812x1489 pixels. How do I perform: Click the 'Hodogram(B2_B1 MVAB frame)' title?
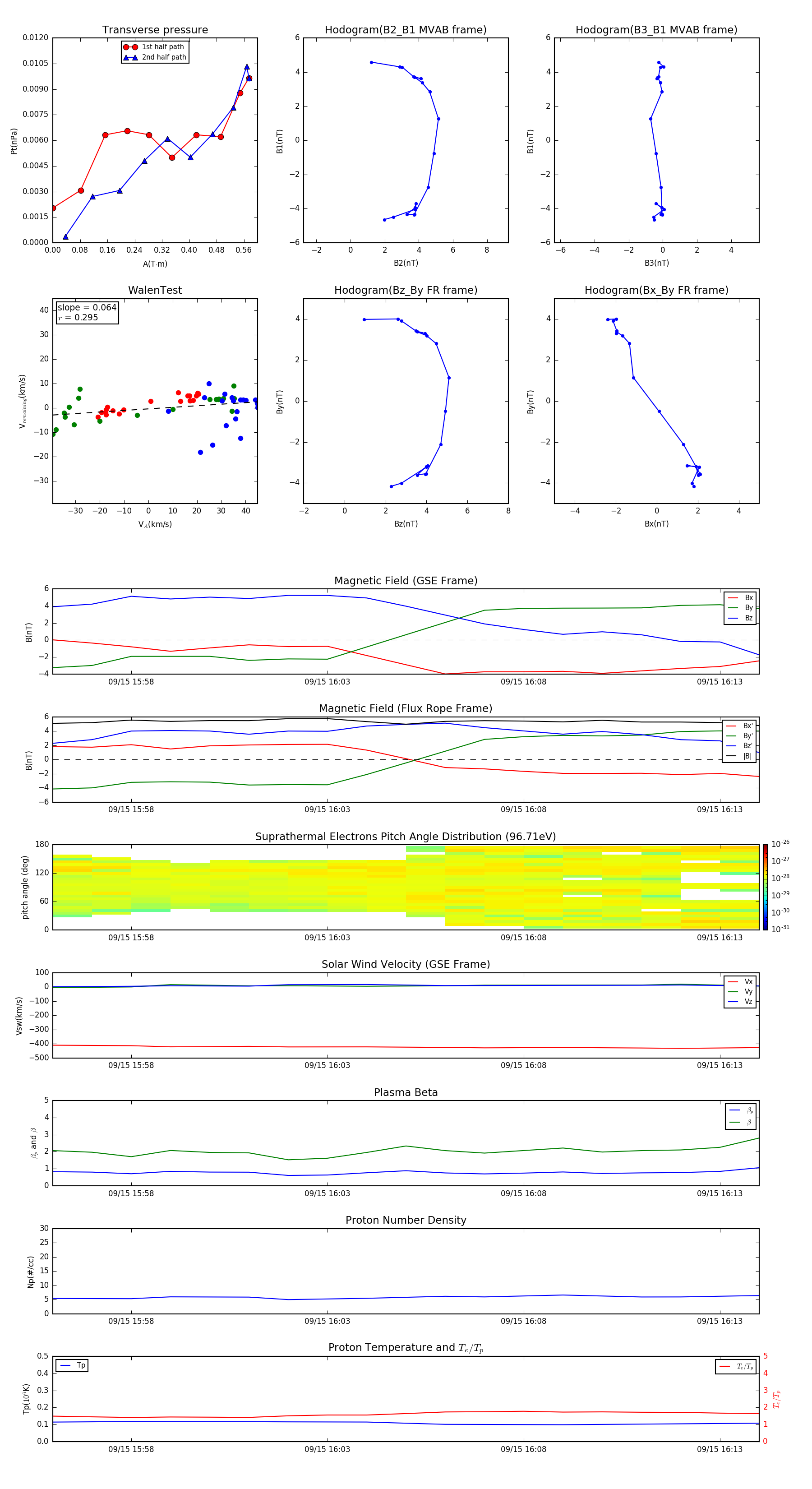(406, 29)
